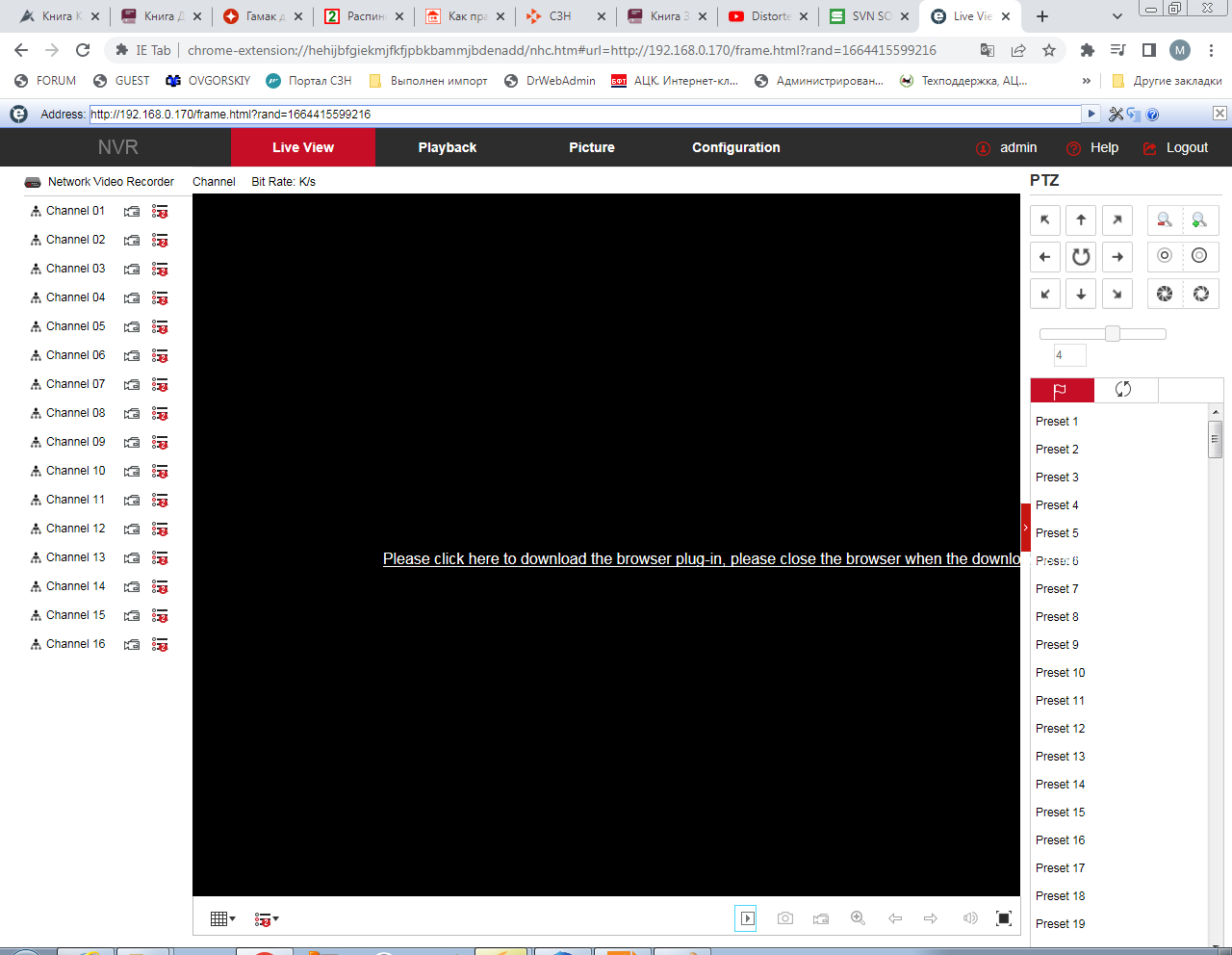1232x955 pixels.
Task: Enable digital zoom magnifier
Action: [x=858, y=918]
